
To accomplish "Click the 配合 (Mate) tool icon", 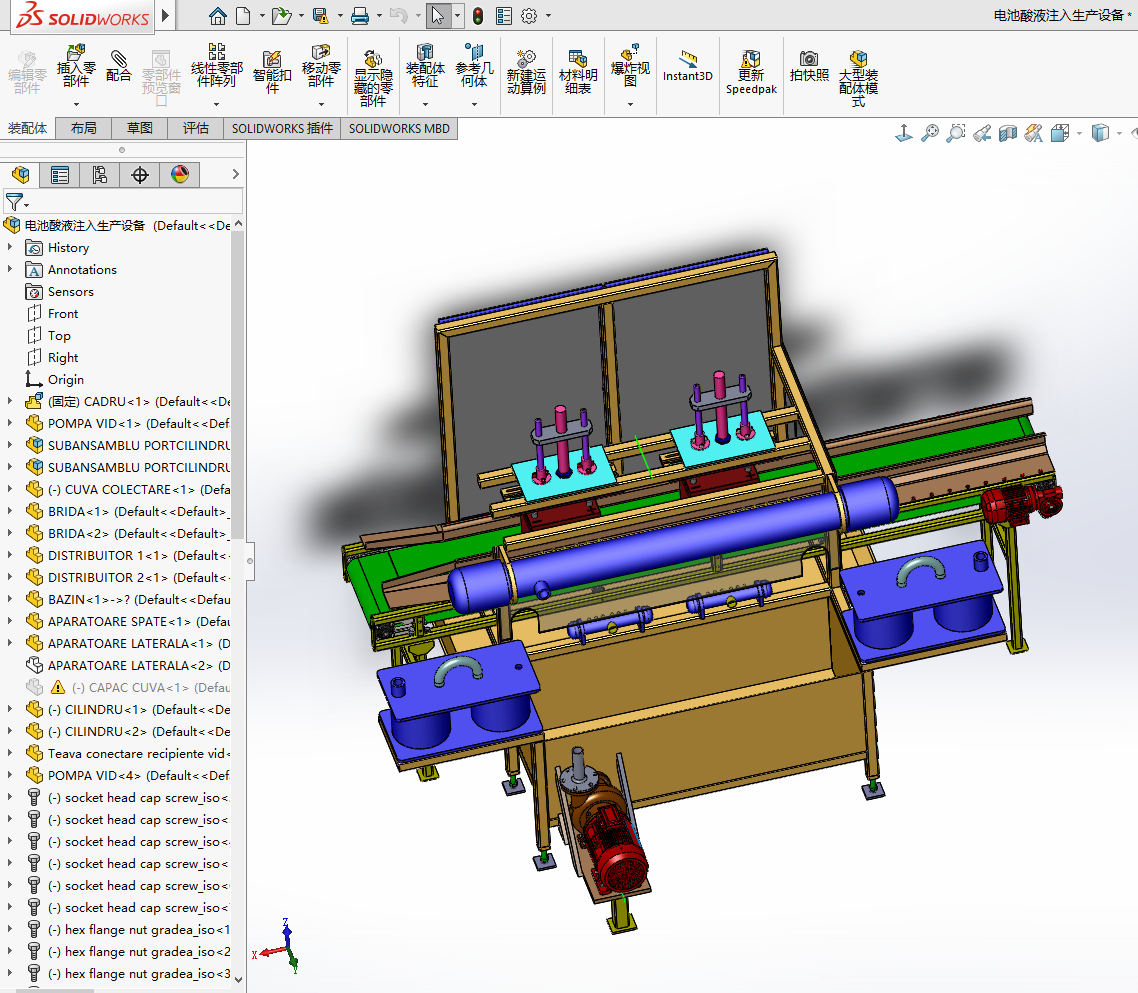I will (119, 66).
